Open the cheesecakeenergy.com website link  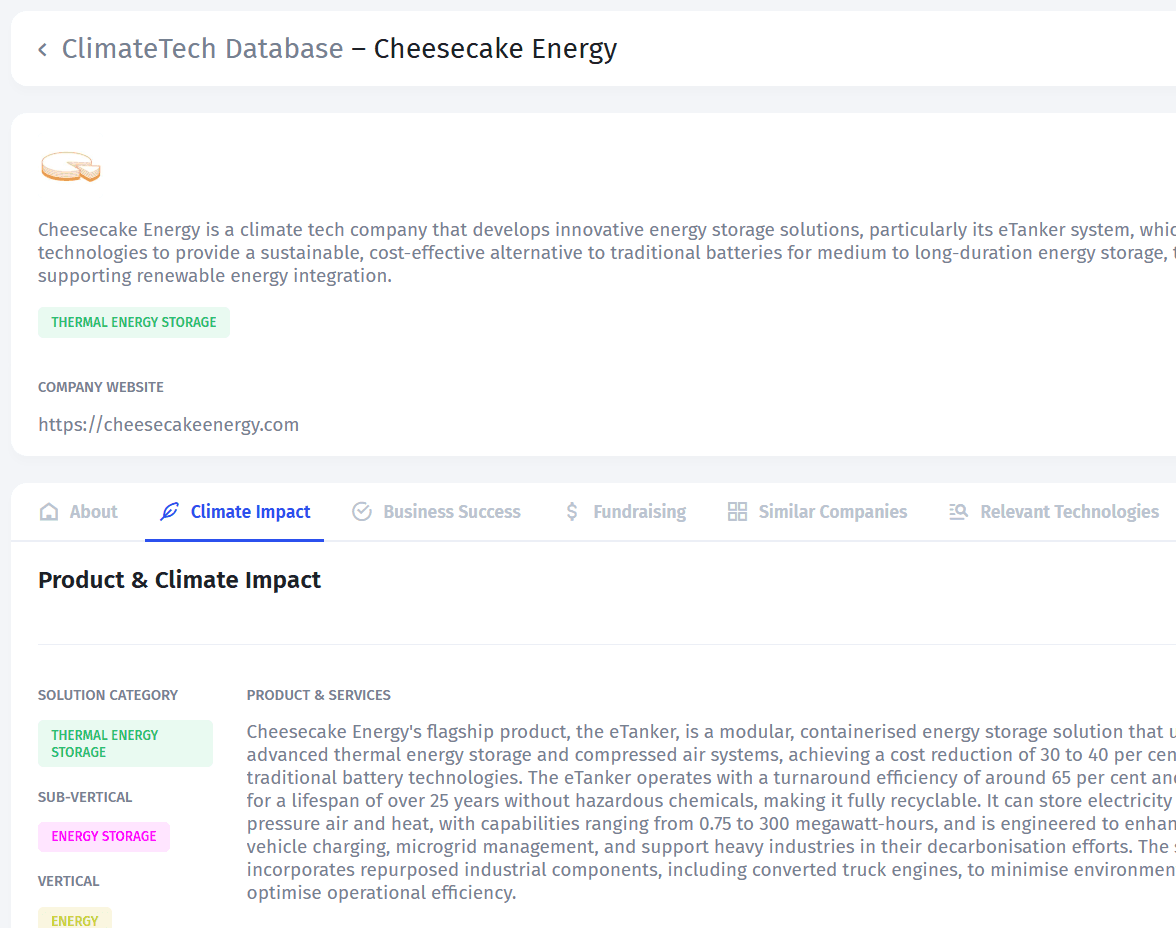point(169,425)
